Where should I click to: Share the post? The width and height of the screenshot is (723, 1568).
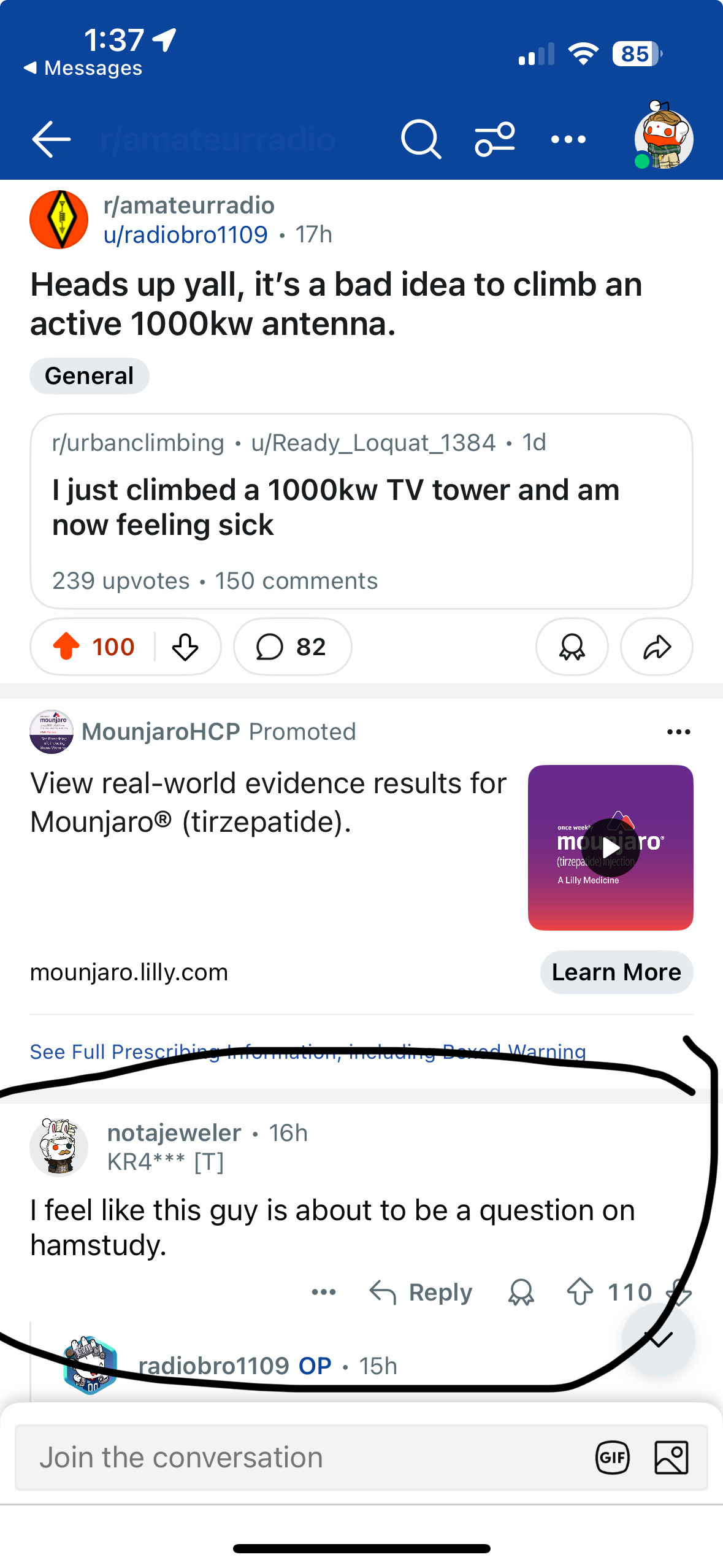(x=656, y=647)
